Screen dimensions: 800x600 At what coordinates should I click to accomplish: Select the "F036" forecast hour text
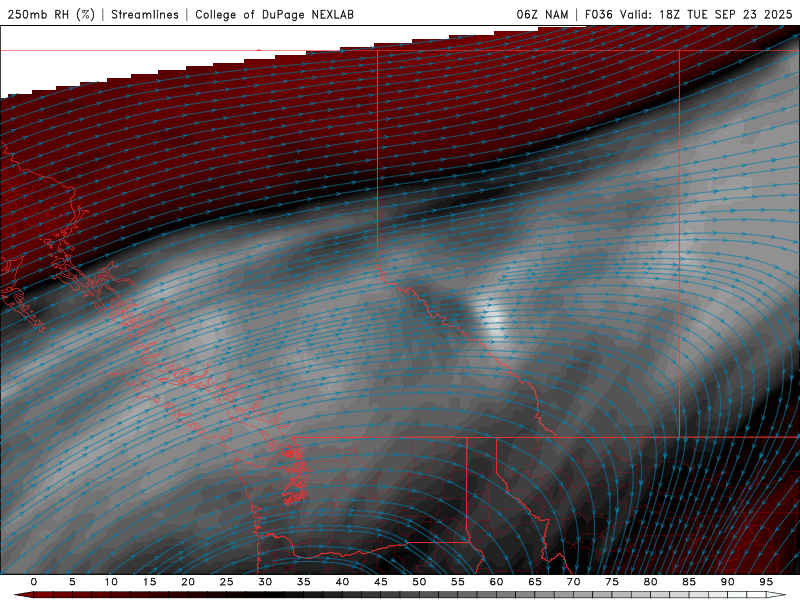coord(598,14)
